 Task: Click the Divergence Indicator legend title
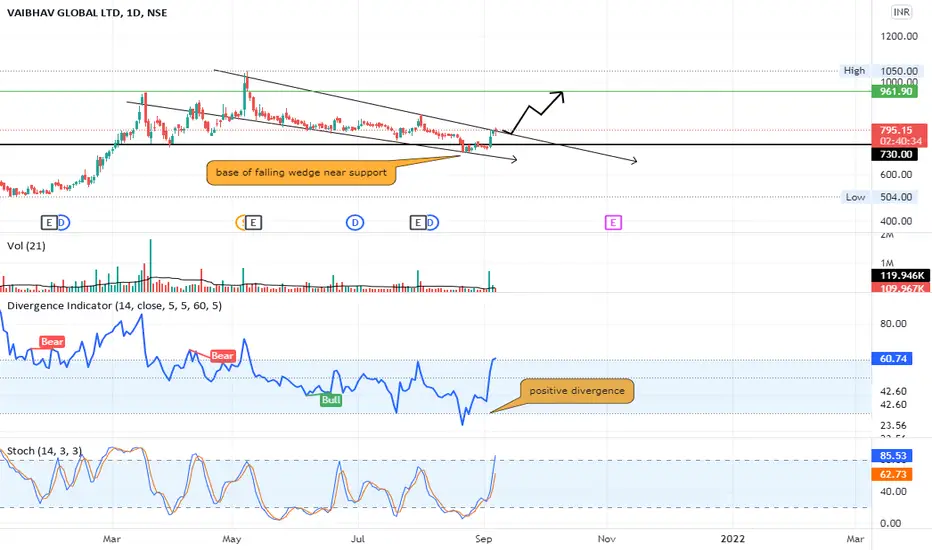coord(114,306)
